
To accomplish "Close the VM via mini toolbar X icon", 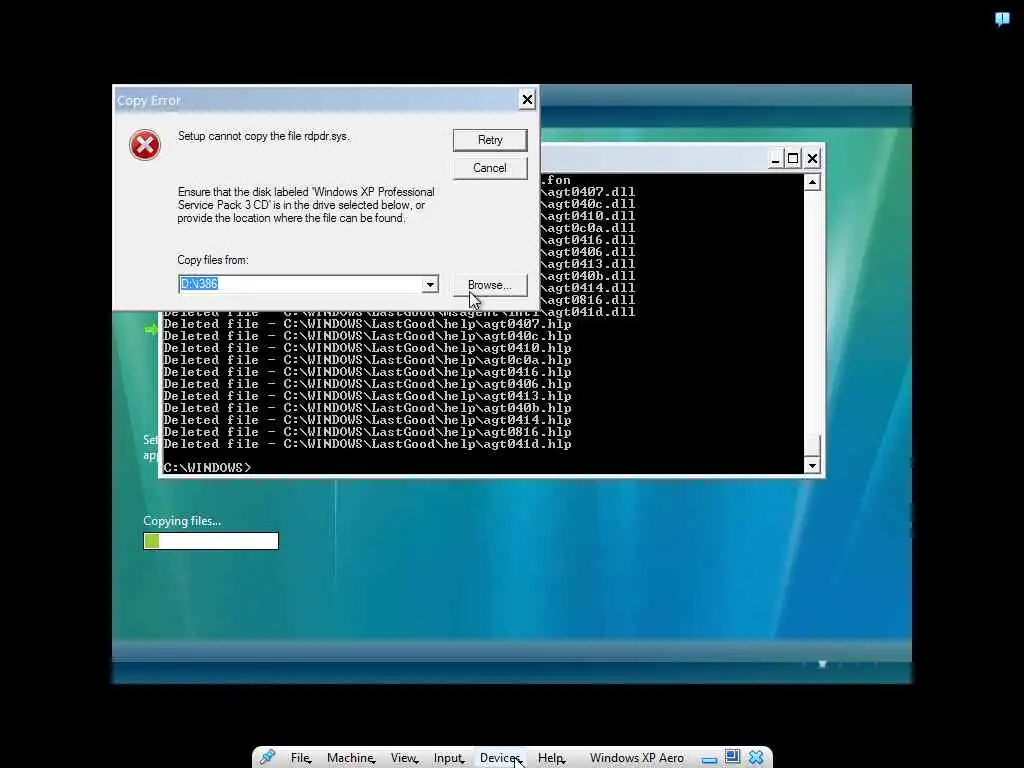I will tap(756, 757).
